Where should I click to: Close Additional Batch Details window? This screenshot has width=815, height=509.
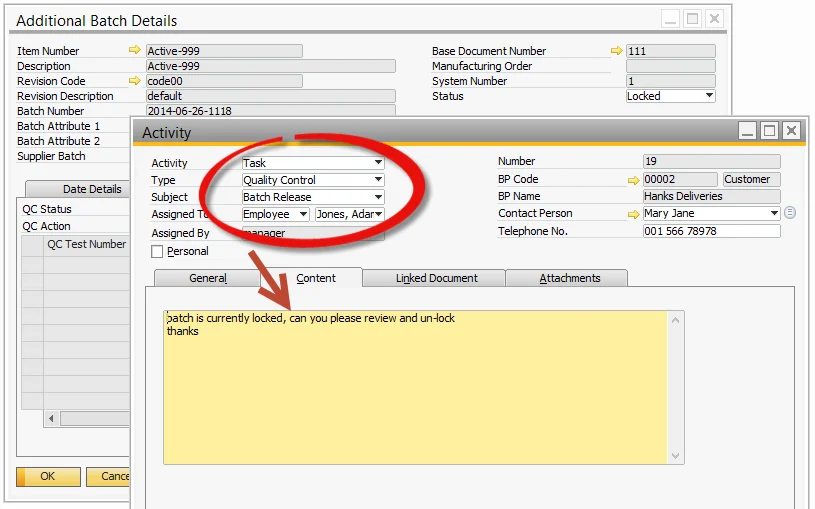[715, 19]
